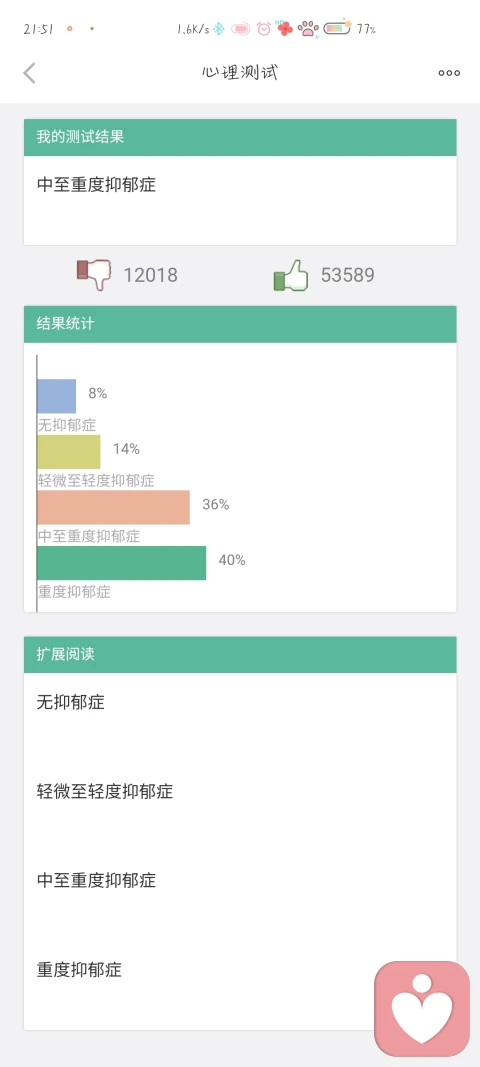Tap the 结果统计 section header
Viewport: 480px width, 1067px height.
tap(240, 324)
